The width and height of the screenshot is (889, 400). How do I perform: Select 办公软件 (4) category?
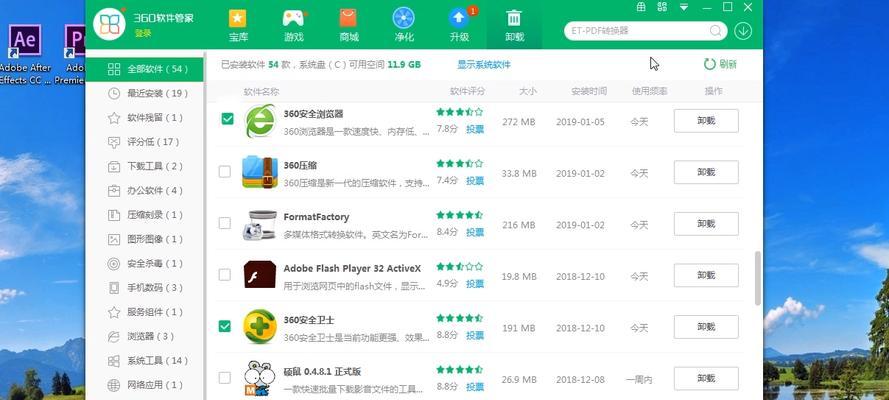[x=145, y=191]
